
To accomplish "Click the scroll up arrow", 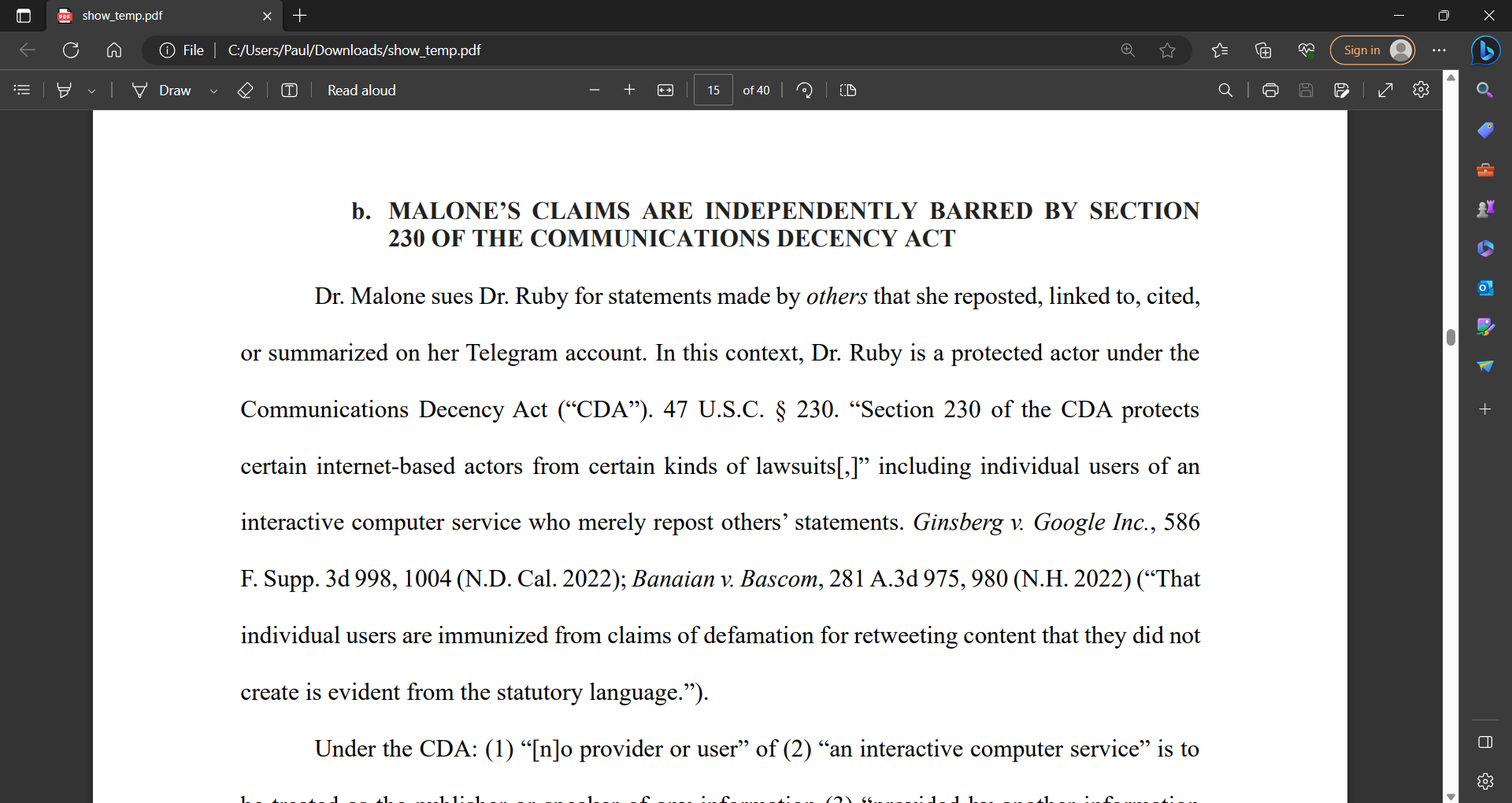I will click(x=1451, y=77).
